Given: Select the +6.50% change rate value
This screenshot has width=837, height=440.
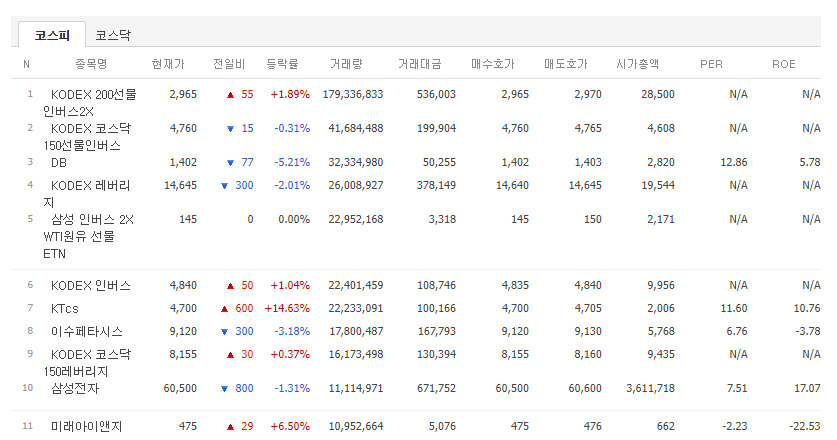Looking at the screenshot, I should (x=290, y=426).
